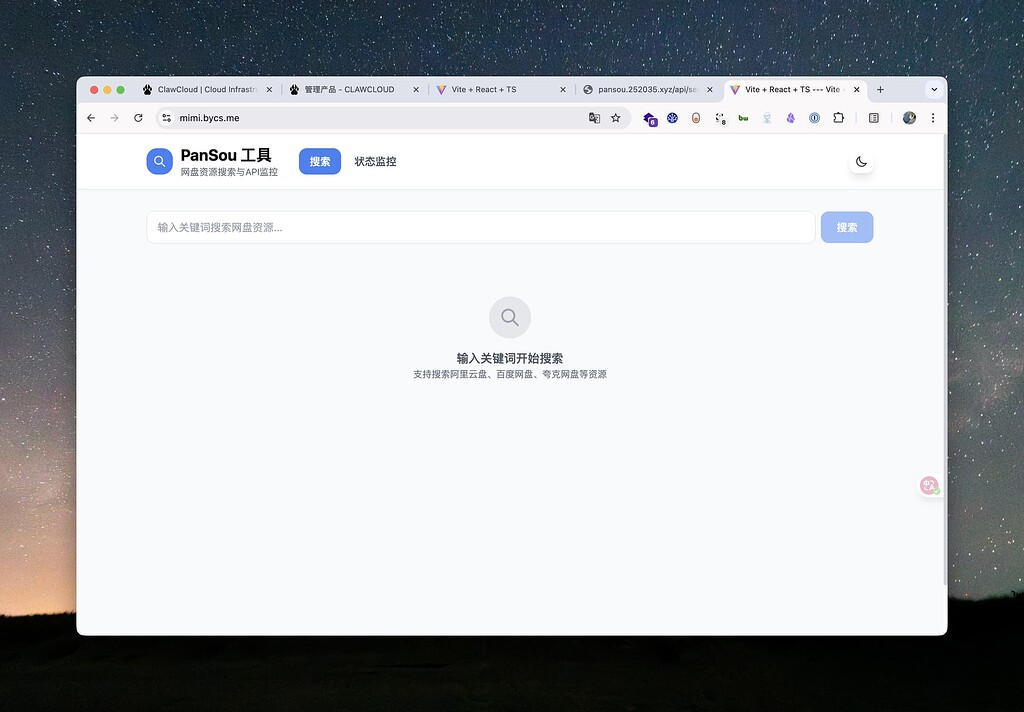The width and height of the screenshot is (1024, 712).
Task: Click the 输入关键词开始搜索 heading text
Action: point(510,358)
